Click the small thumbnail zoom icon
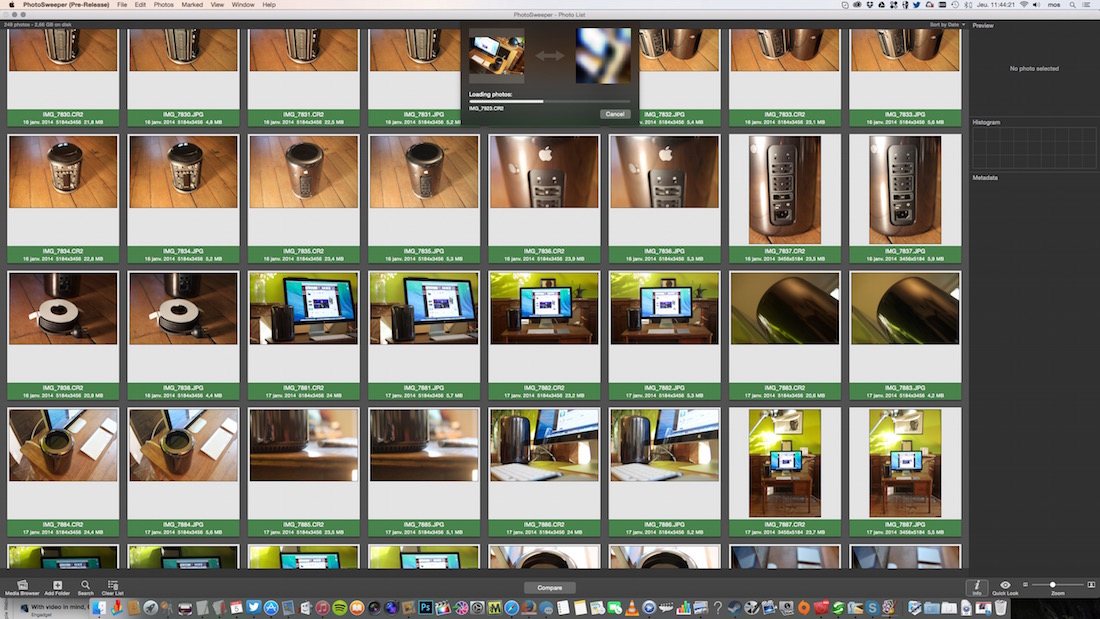This screenshot has height=619, width=1100. (x=1025, y=584)
